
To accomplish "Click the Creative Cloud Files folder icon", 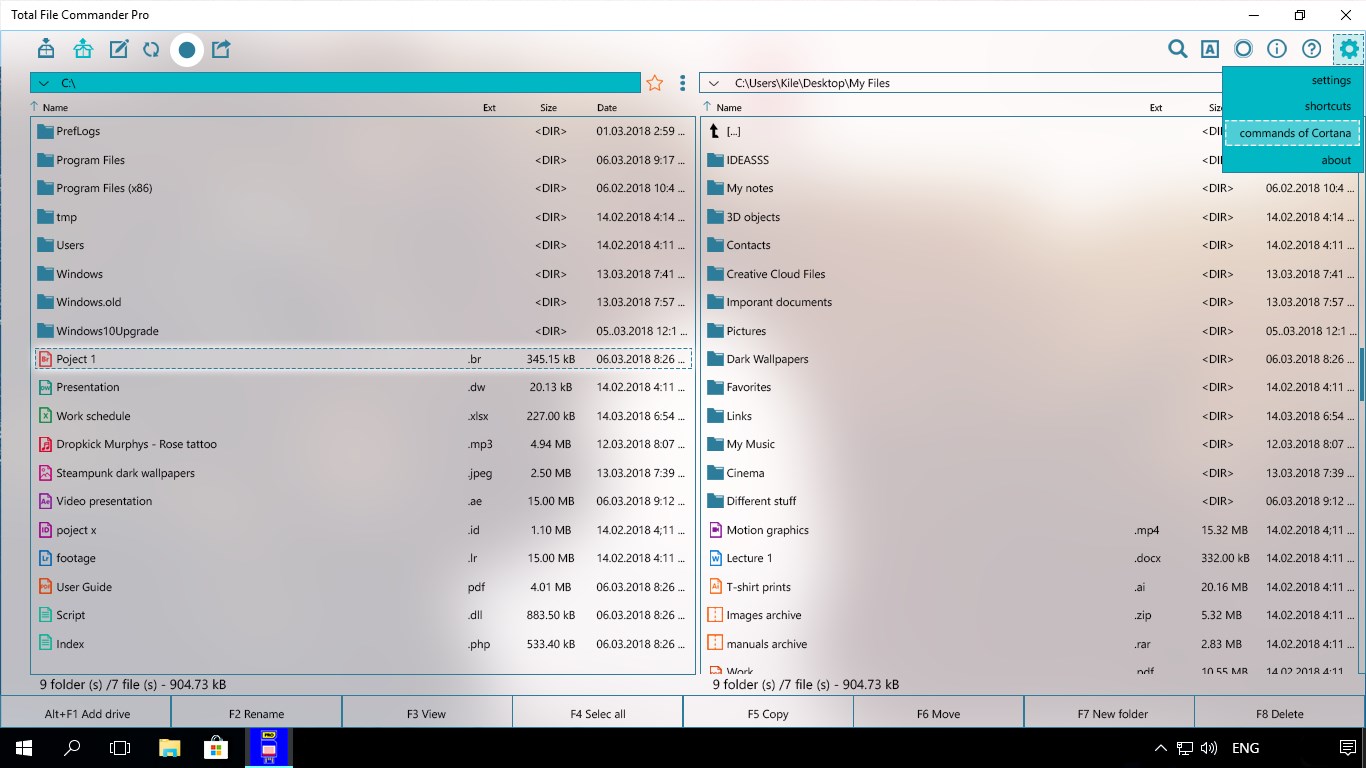I will [x=715, y=274].
